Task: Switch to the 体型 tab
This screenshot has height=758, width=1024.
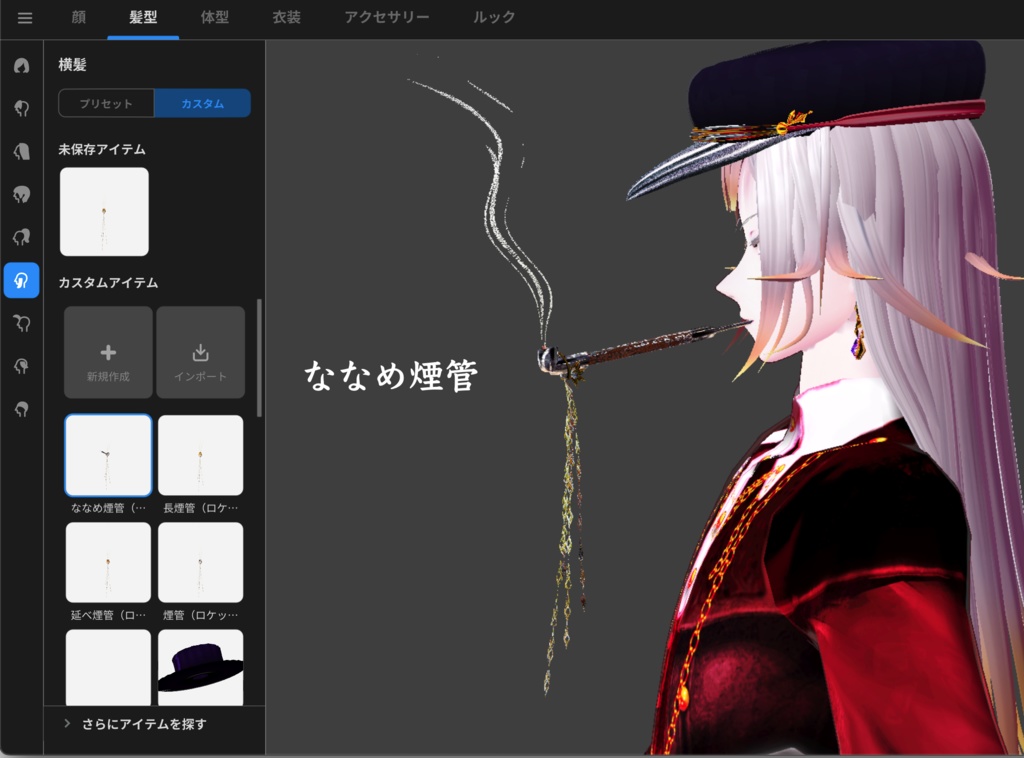Action: (213, 17)
